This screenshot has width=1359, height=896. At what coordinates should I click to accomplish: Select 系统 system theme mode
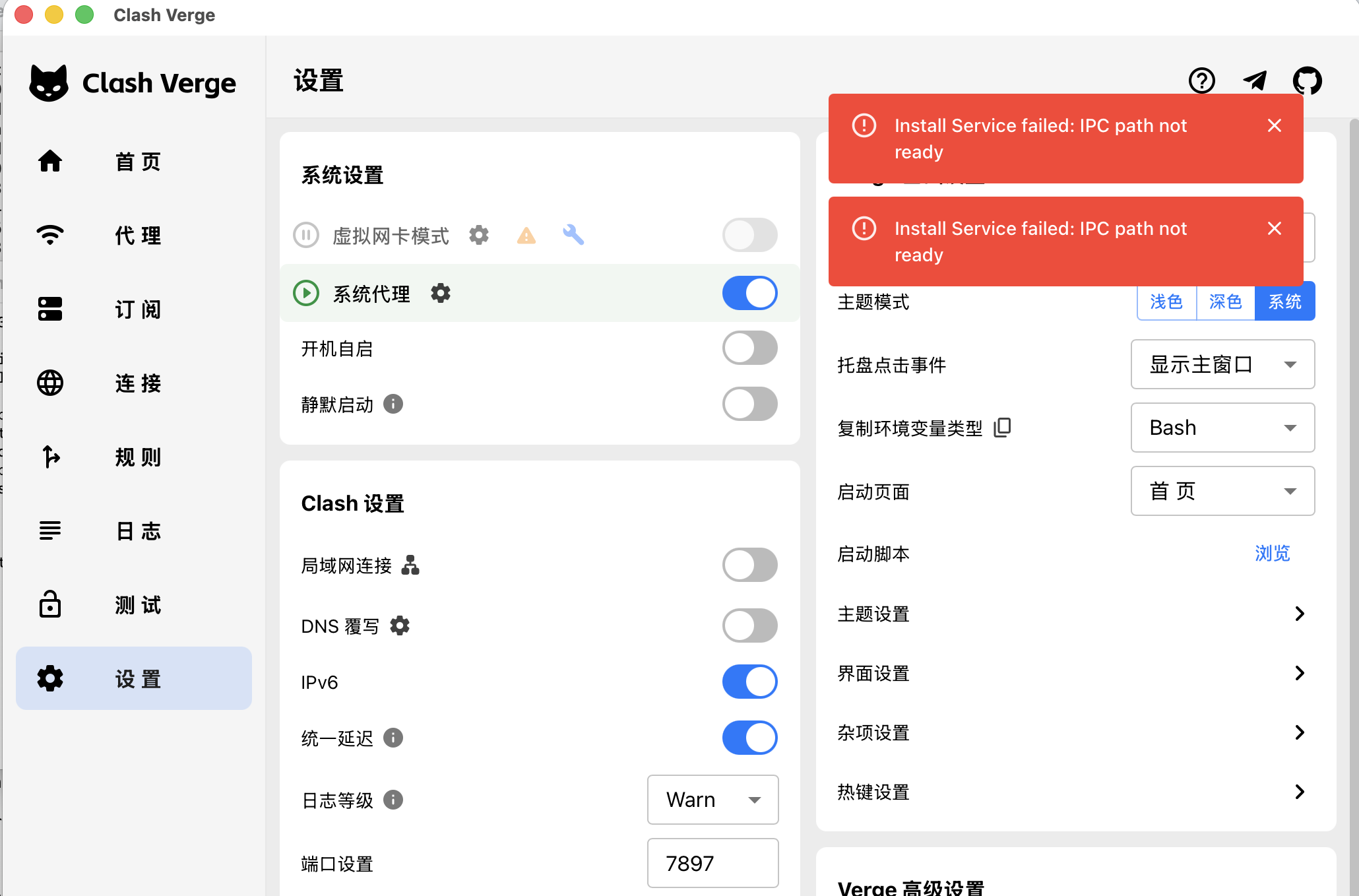click(x=1284, y=302)
